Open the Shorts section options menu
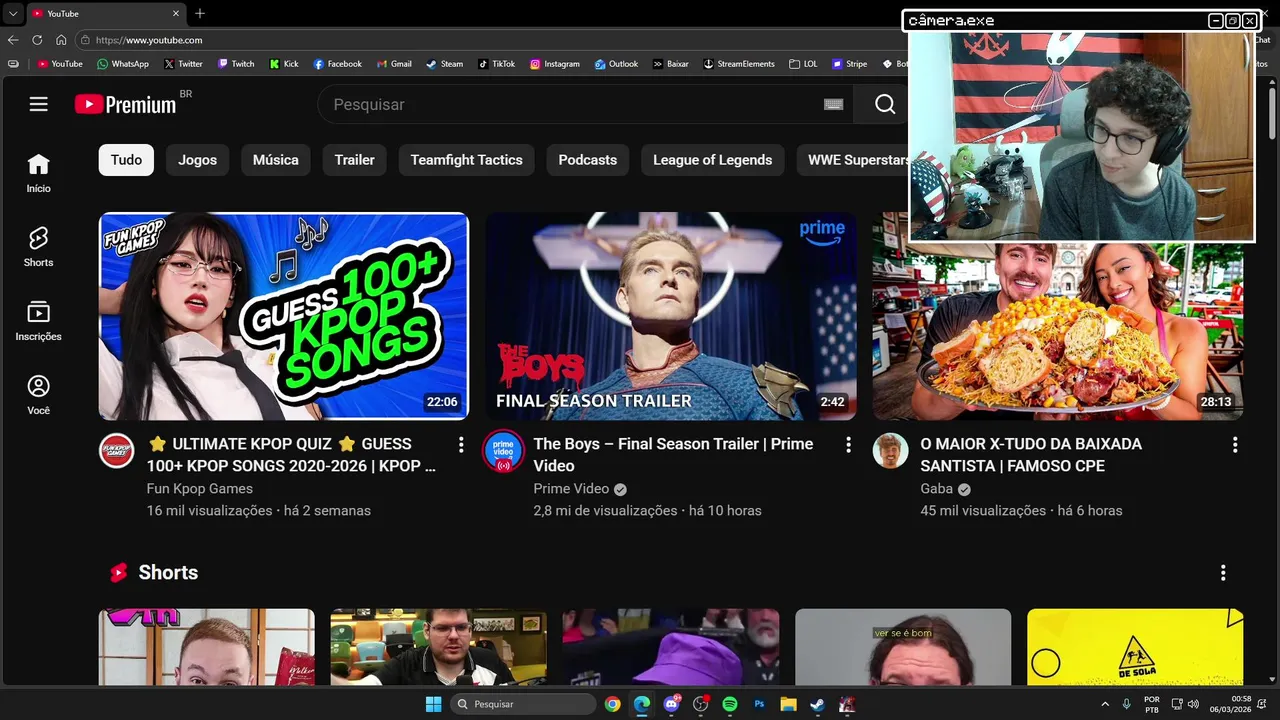Screen dimensions: 1280x720 coord(1223,572)
